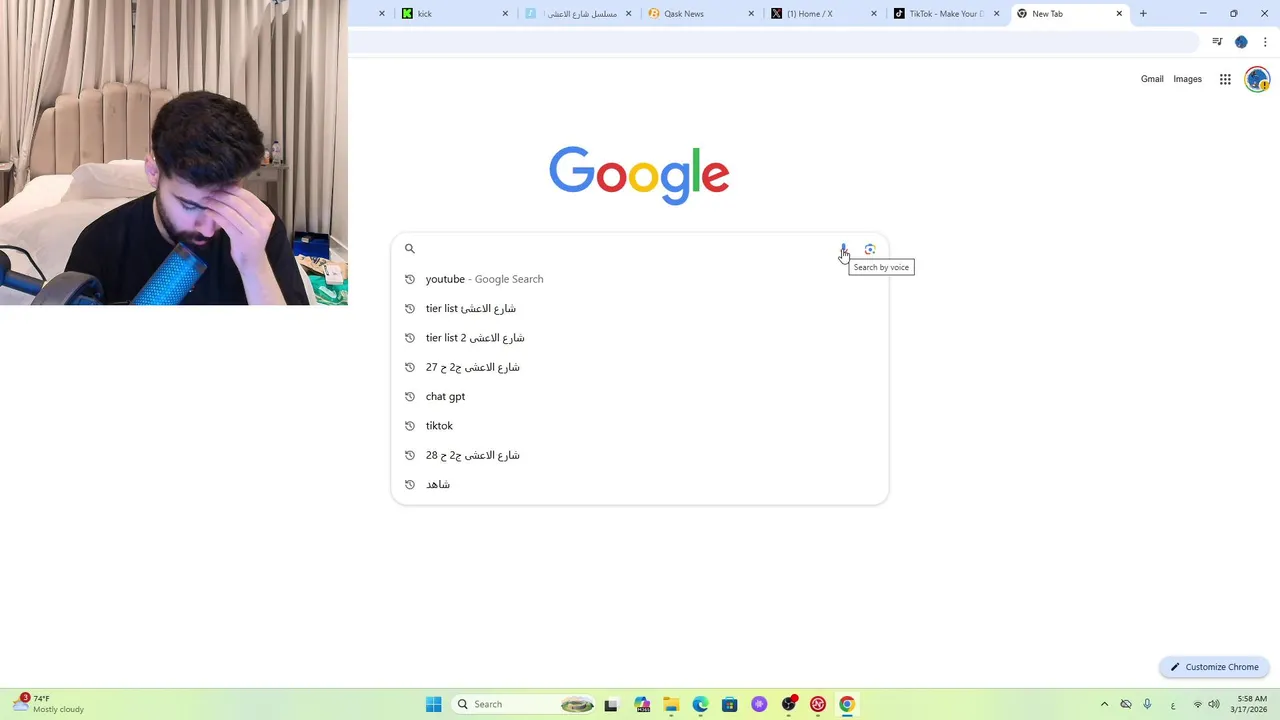Screen dimensions: 1280x720
Task: Open the Google account avatar on the page
Action: (x=1257, y=79)
